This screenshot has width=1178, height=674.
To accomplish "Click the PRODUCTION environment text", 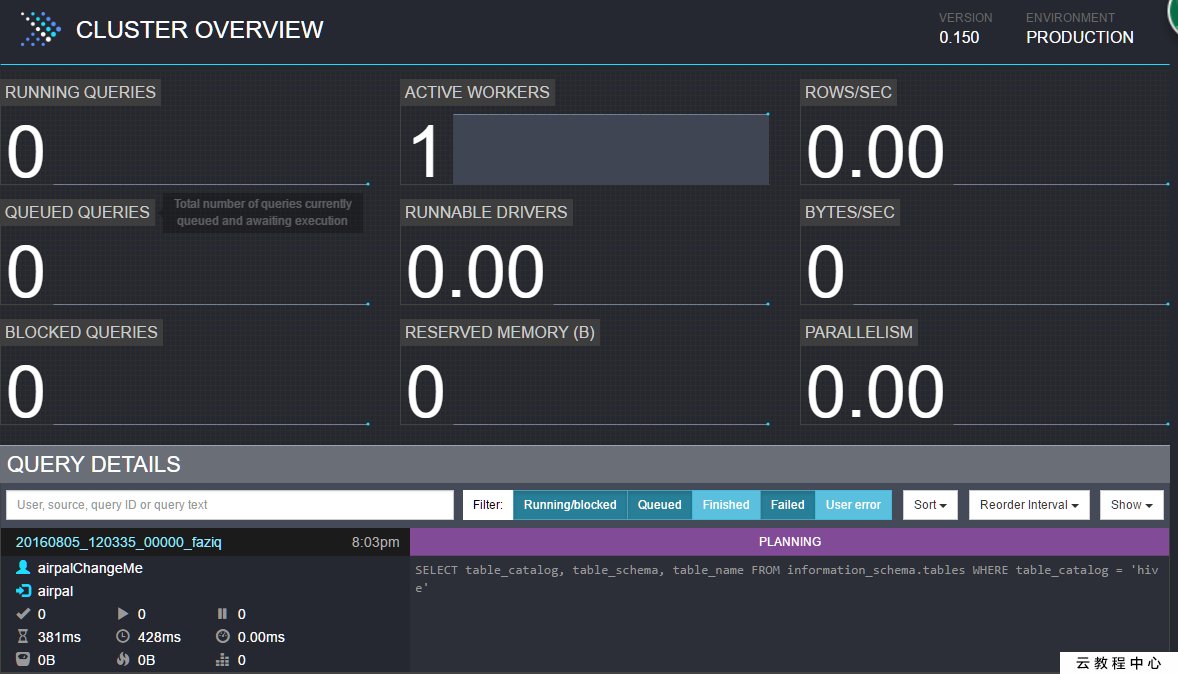I will (x=1080, y=38).
